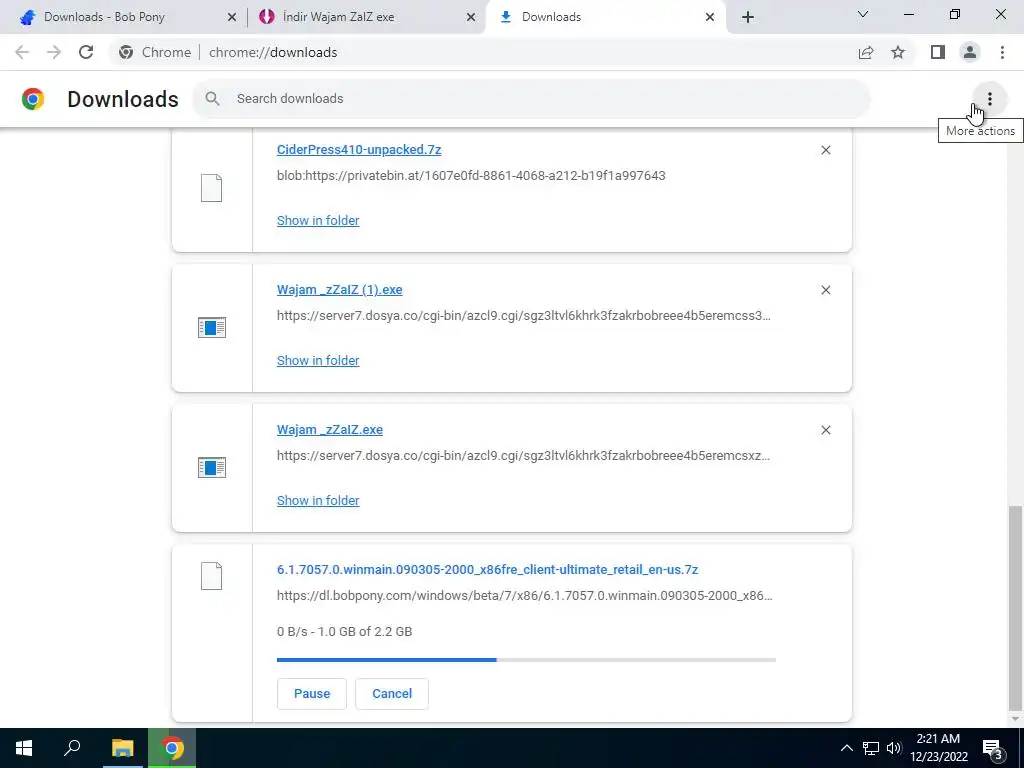Click the network icon in system tray
Screen dimensions: 1024x768
tap(871, 748)
